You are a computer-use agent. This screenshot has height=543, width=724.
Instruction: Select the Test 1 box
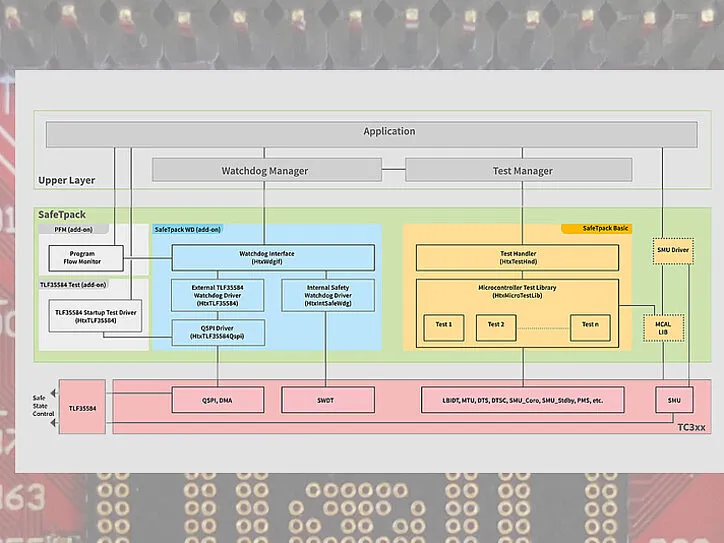[x=444, y=328]
